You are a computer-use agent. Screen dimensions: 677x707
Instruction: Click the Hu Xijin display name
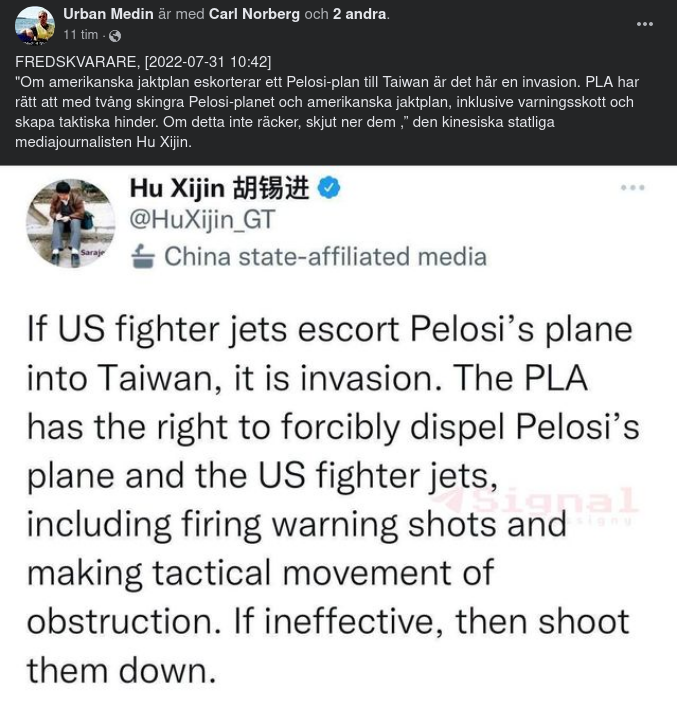click(177, 188)
